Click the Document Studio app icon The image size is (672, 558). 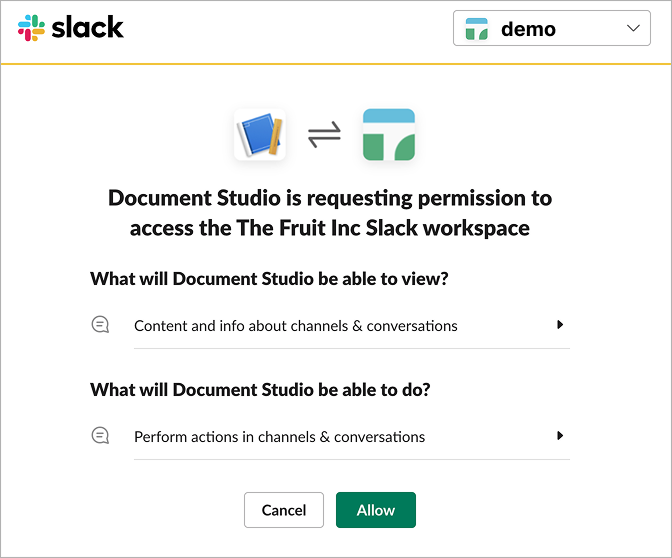(x=260, y=135)
